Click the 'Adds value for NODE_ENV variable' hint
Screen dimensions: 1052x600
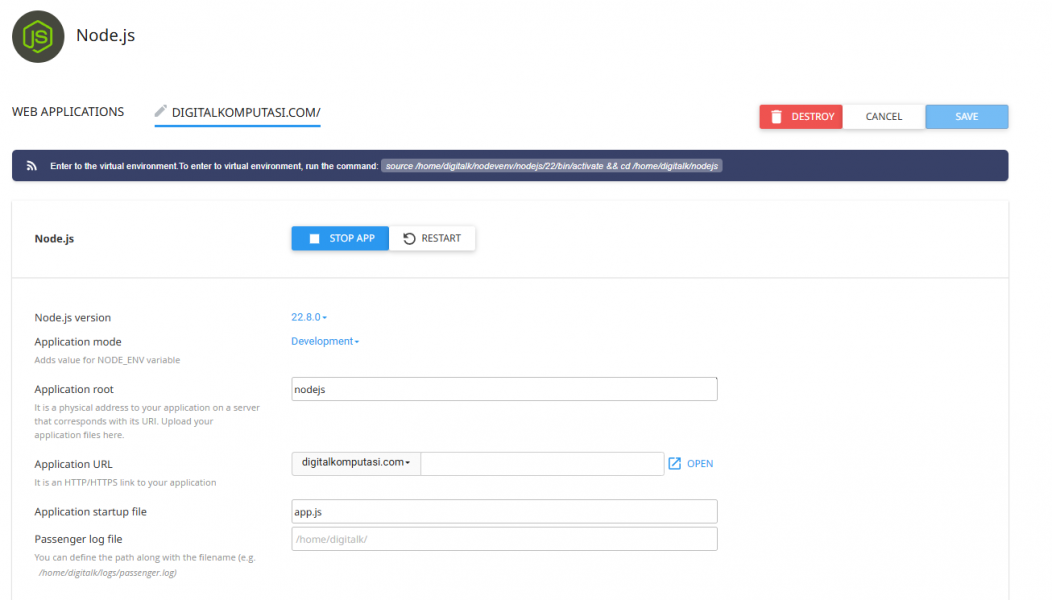pyautogui.click(x=107, y=360)
